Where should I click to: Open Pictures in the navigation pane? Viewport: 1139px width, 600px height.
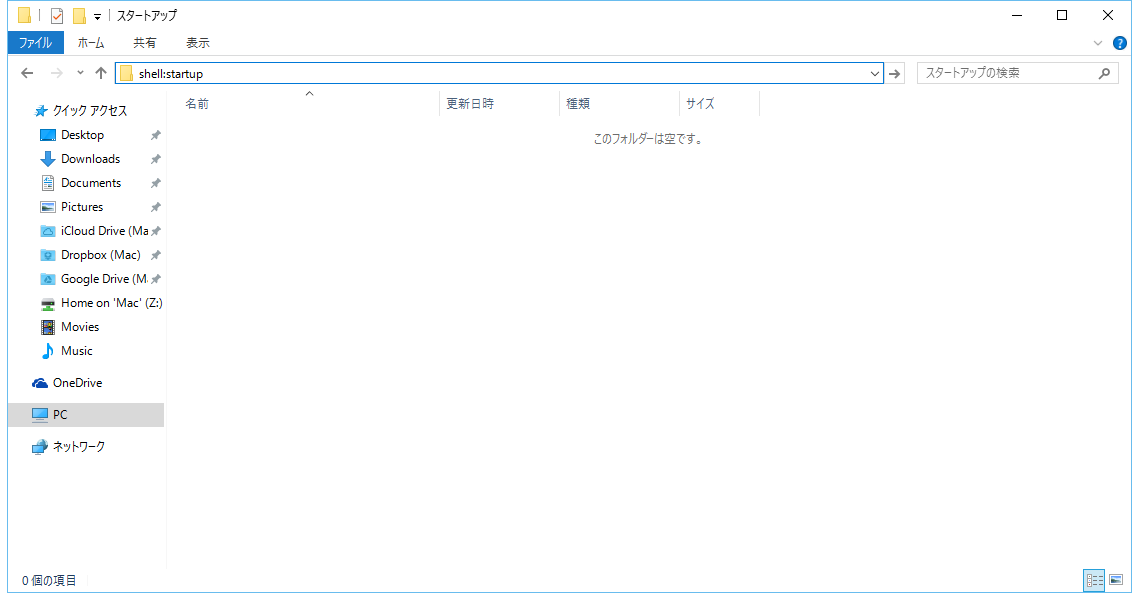[x=82, y=207]
